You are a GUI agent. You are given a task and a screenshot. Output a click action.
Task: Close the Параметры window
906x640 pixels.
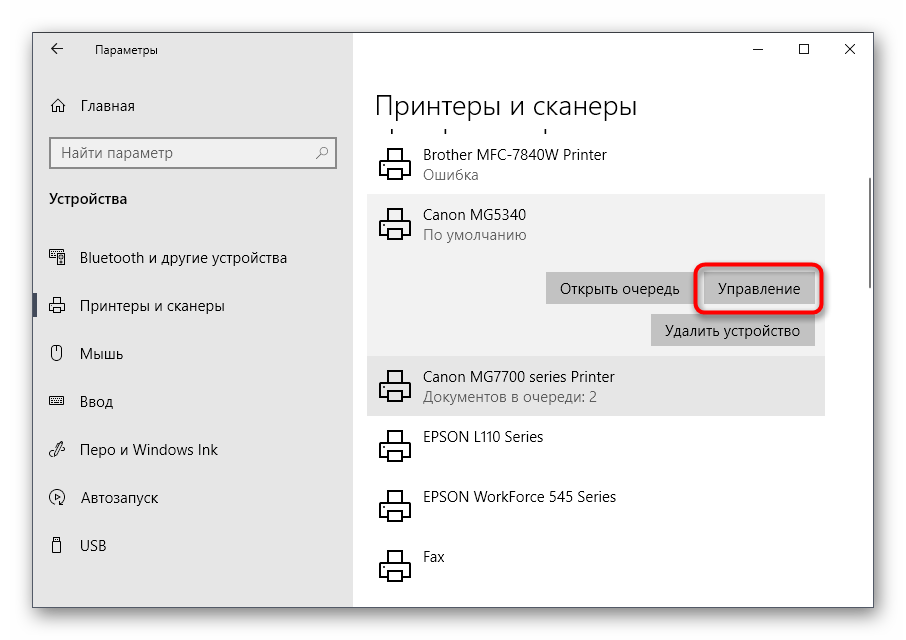849,49
